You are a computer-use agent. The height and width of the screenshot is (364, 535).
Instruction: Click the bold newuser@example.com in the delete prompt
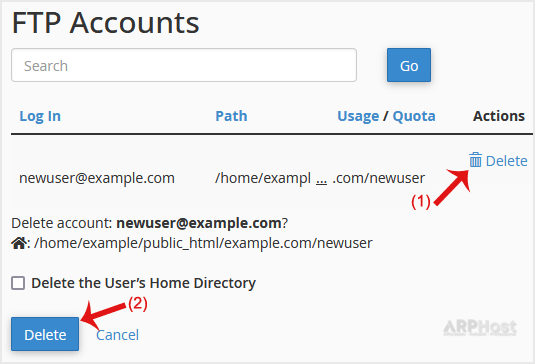pos(199,223)
